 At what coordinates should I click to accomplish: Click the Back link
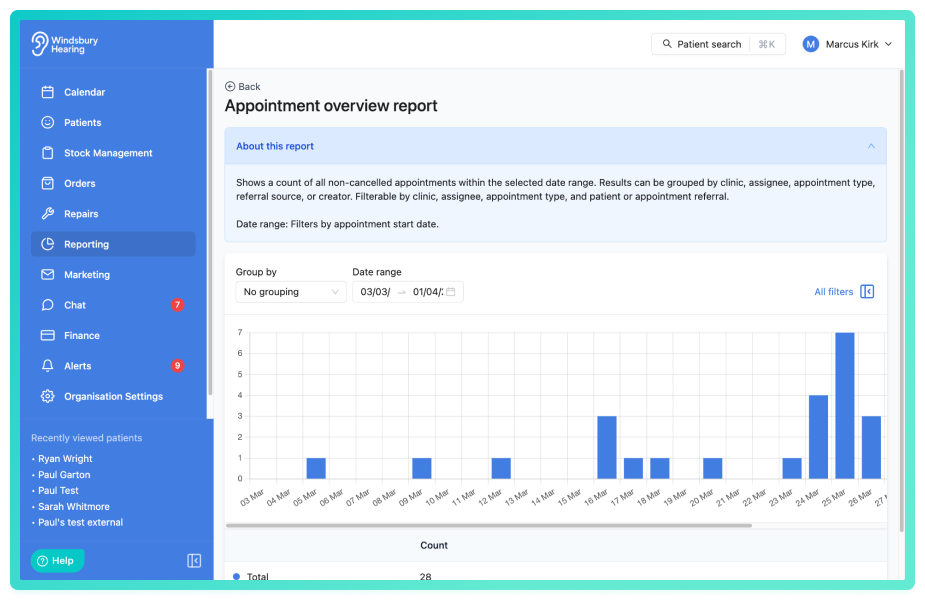pyautogui.click(x=242, y=87)
